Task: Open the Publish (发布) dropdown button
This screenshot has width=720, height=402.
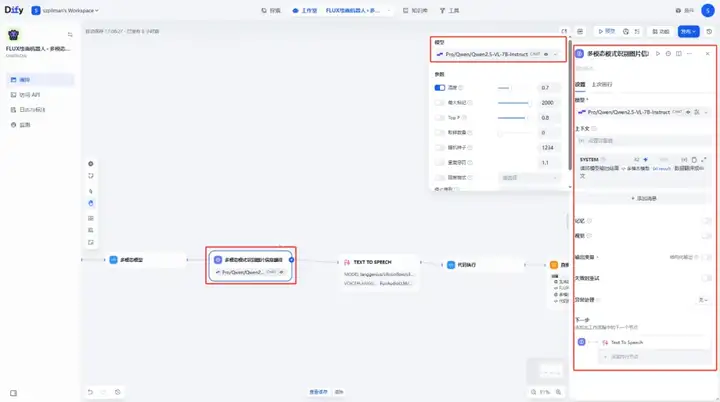Action: (688, 31)
